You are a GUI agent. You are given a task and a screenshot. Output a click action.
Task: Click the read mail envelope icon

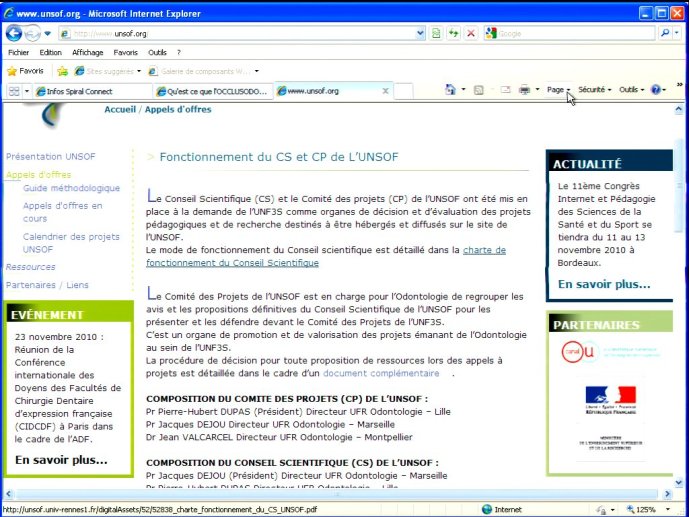[x=506, y=90]
